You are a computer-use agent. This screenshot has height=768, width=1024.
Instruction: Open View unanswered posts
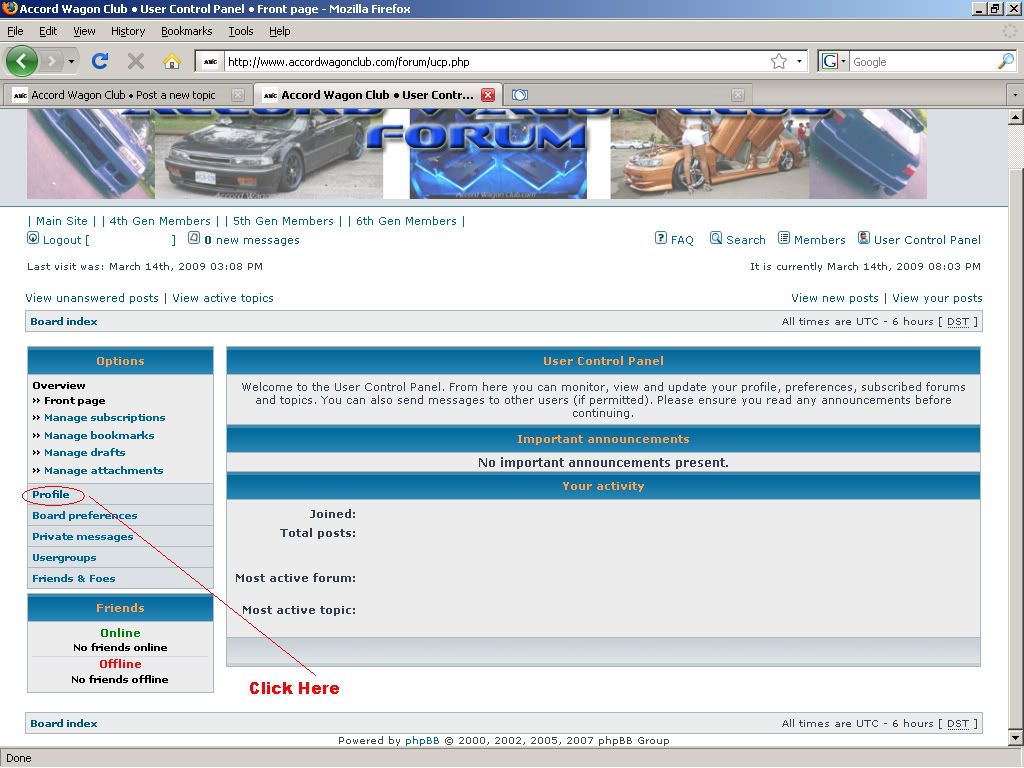[x=92, y=298]
